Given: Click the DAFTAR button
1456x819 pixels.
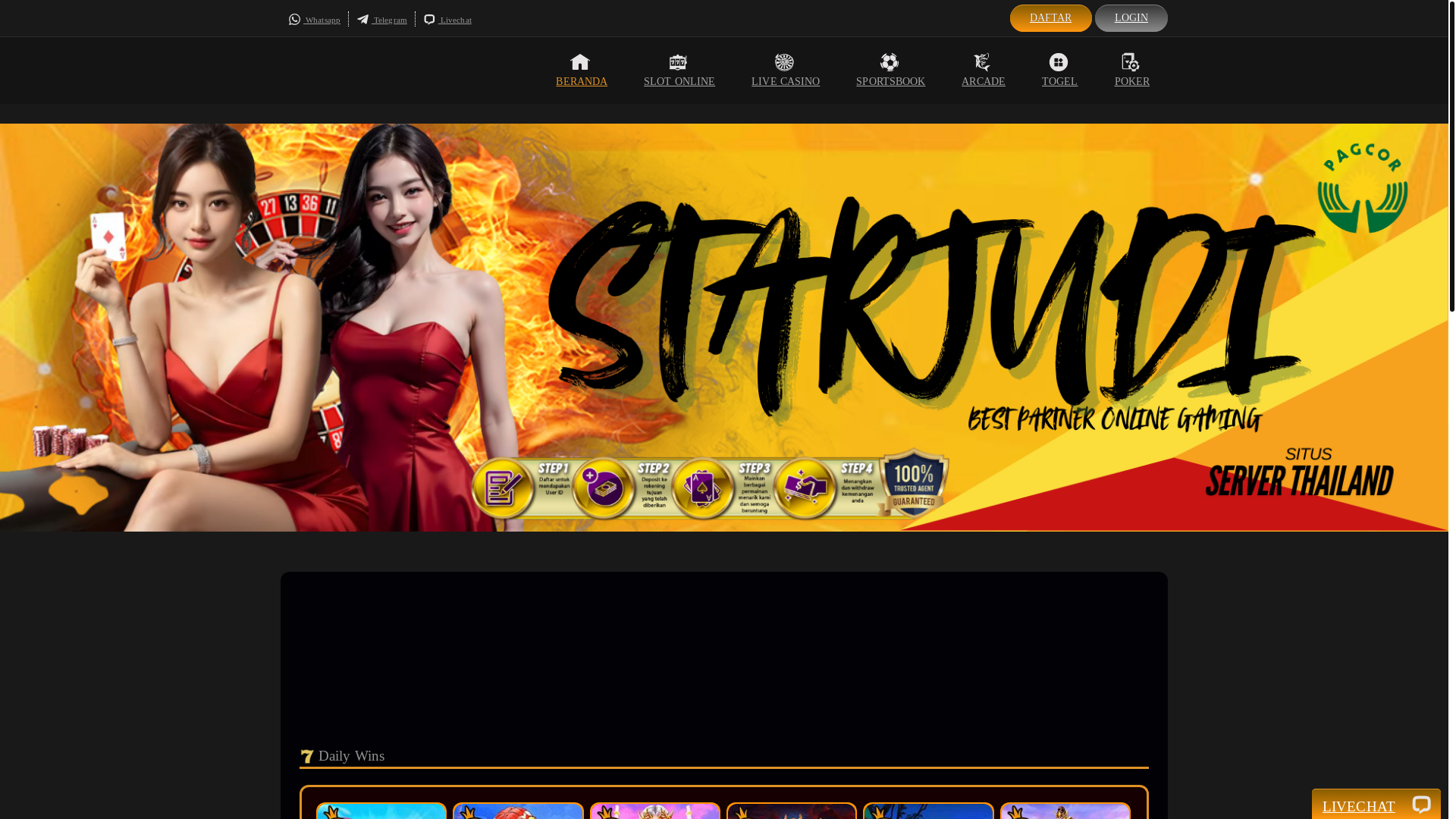Looking at the screenshot, I should [x=1051, y=18].
